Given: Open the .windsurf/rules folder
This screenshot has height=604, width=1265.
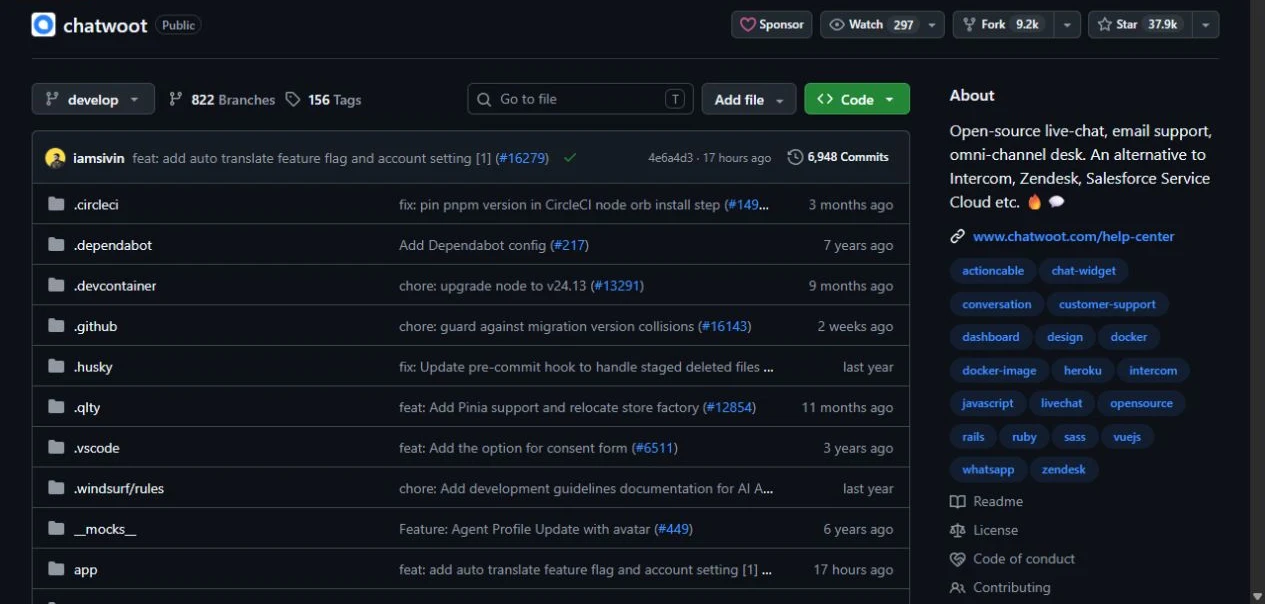Looking at the screenshot, I should point(119,489).
